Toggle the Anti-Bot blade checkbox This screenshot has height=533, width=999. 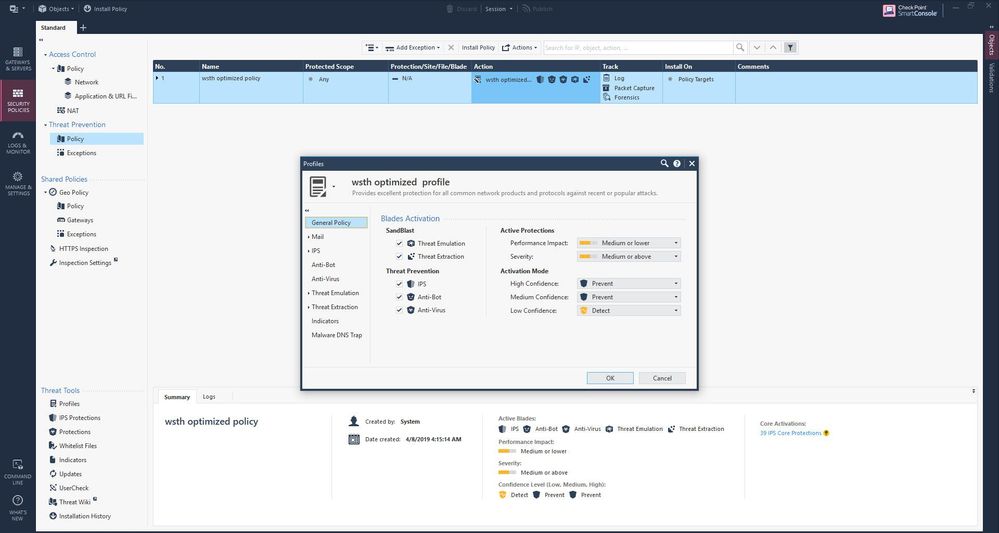pyautogui.click(x=400, y=297)
